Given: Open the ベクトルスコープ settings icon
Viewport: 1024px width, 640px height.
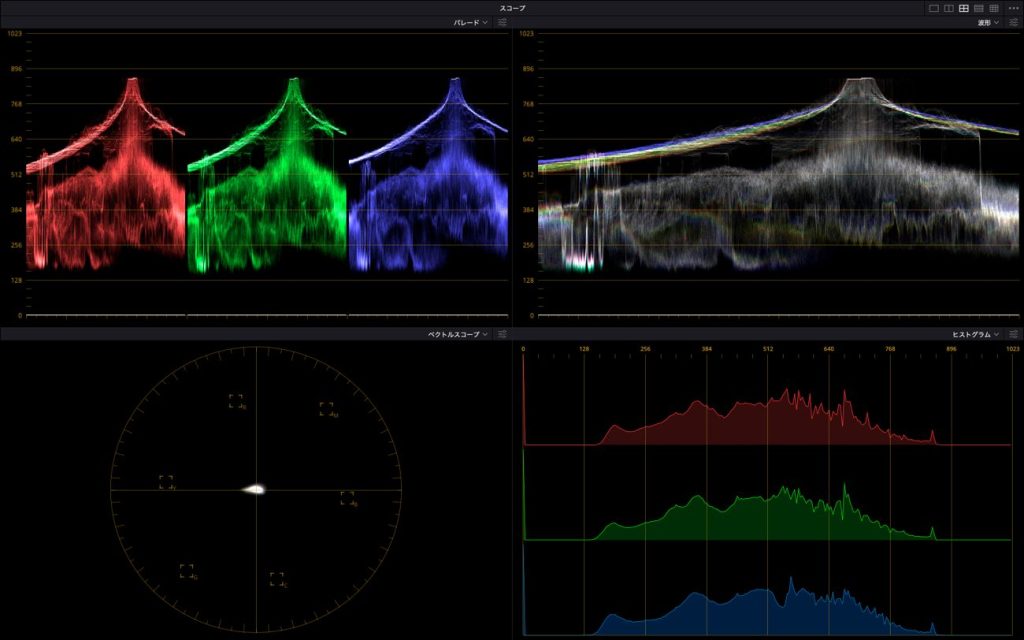Looking at the screenshot, I should [502, 334].
